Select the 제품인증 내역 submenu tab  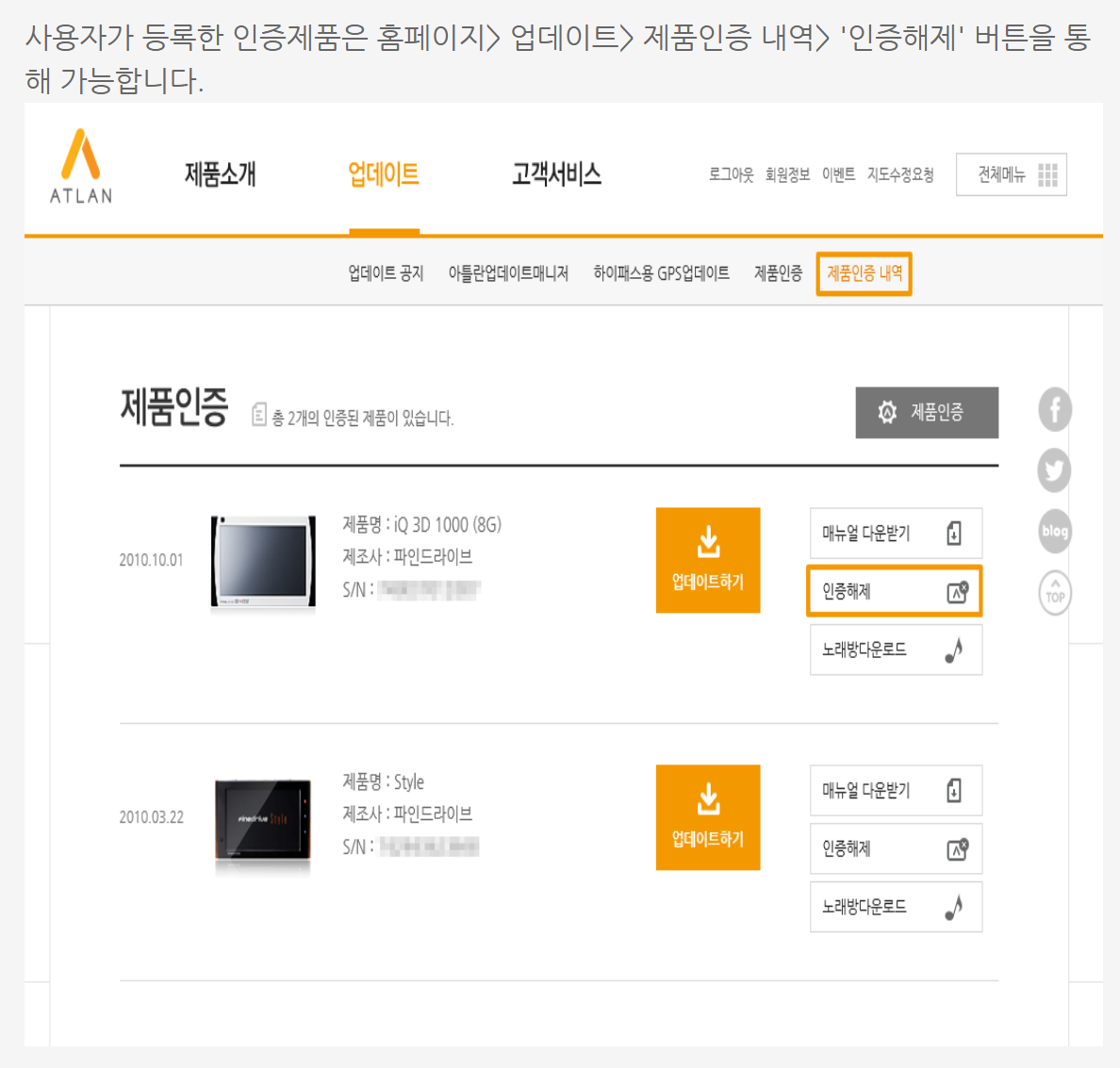[x=864, y=274]
